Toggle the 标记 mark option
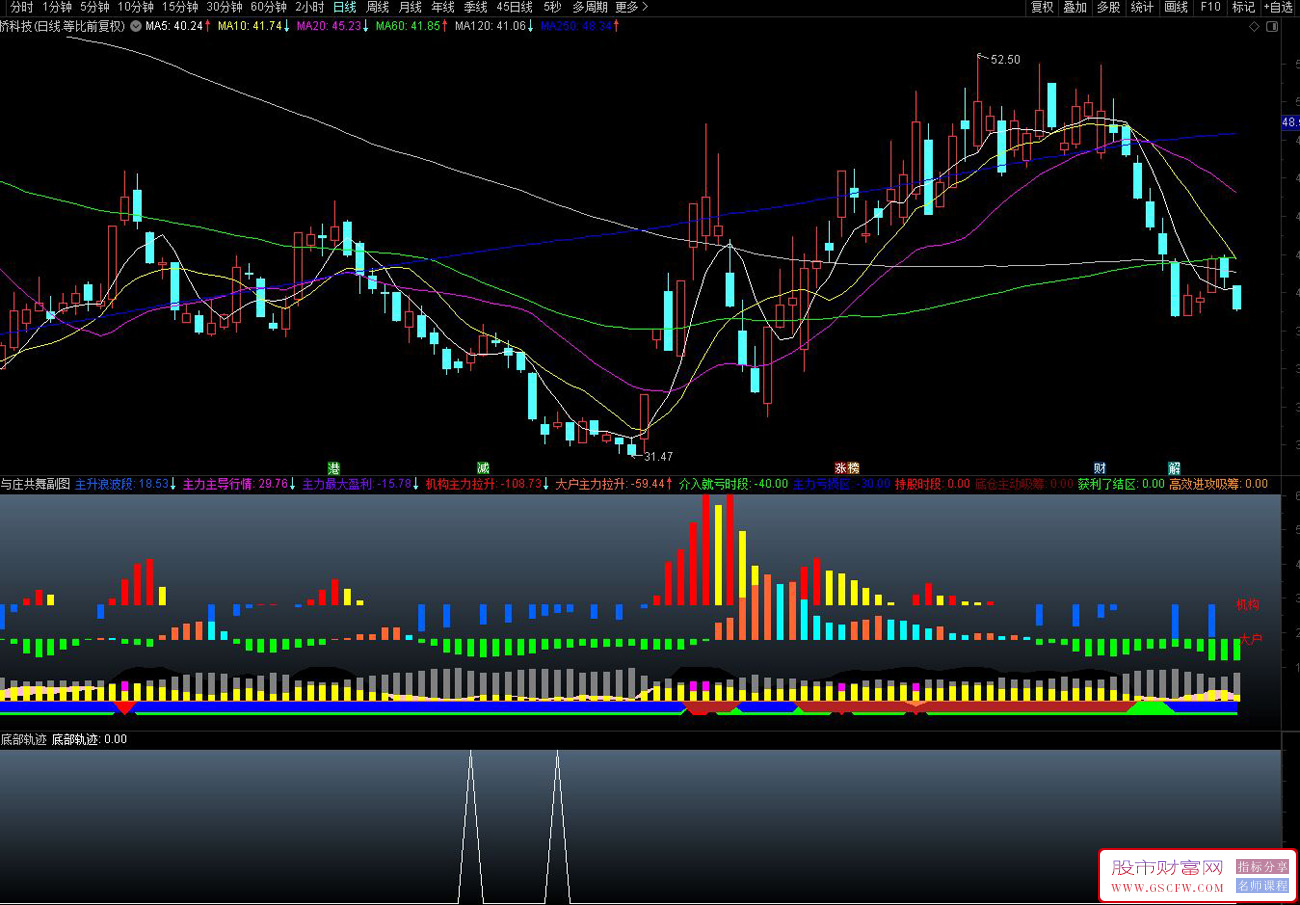Screen dimensions: 1300x905 1243,7
